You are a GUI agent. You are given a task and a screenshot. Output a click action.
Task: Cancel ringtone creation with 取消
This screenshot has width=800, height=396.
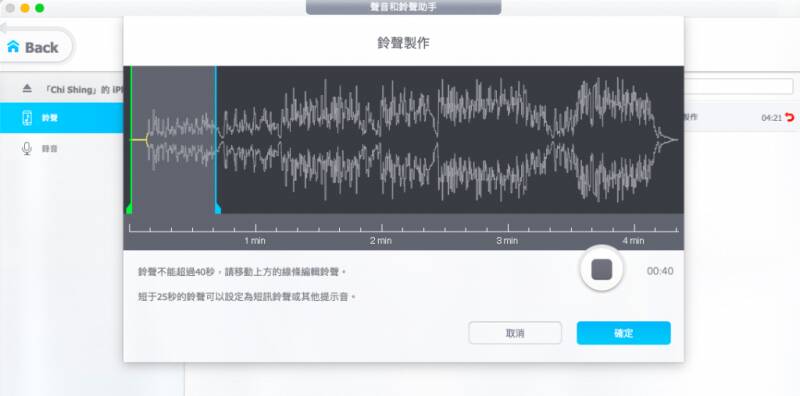pyautogui.click(x=515, y=333)
